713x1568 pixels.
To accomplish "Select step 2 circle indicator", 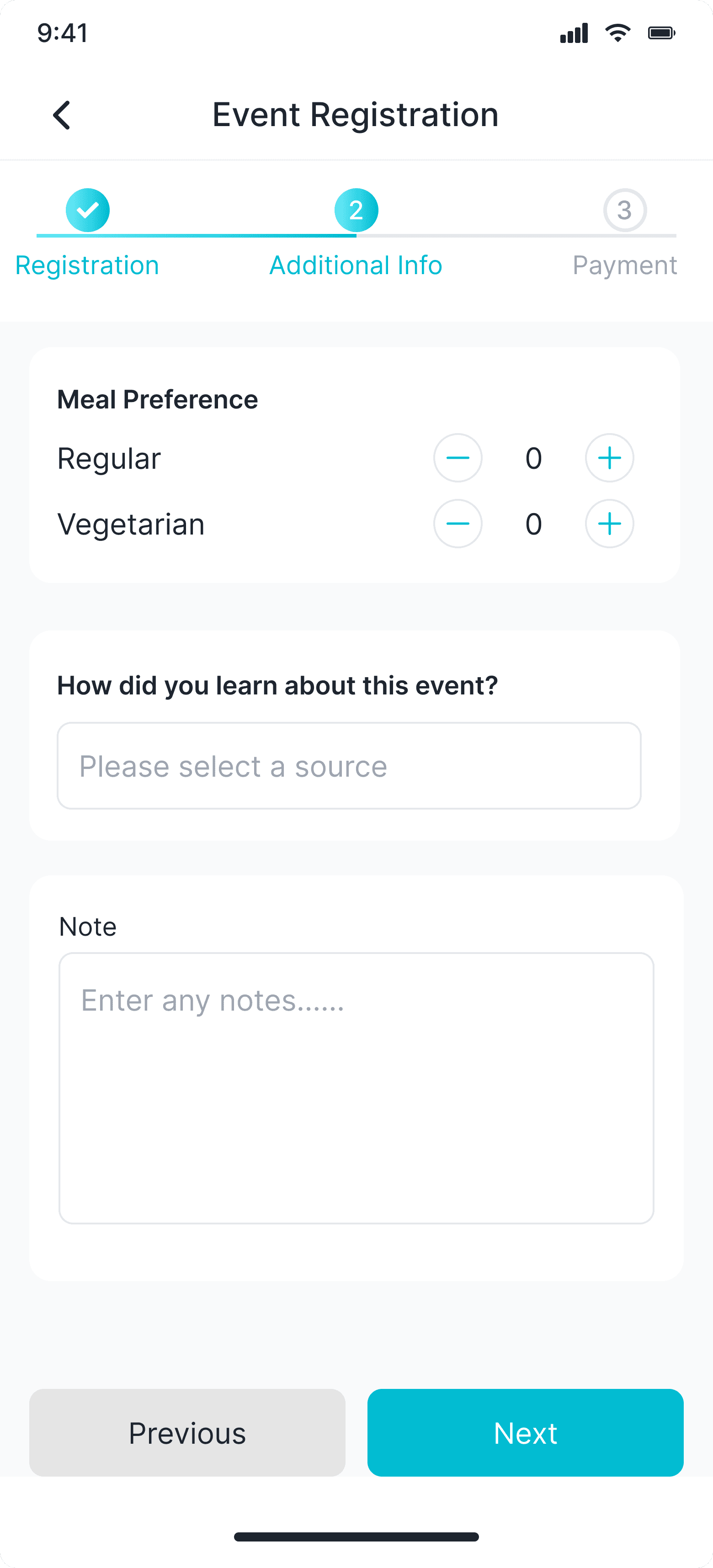I will coord(356,210).
